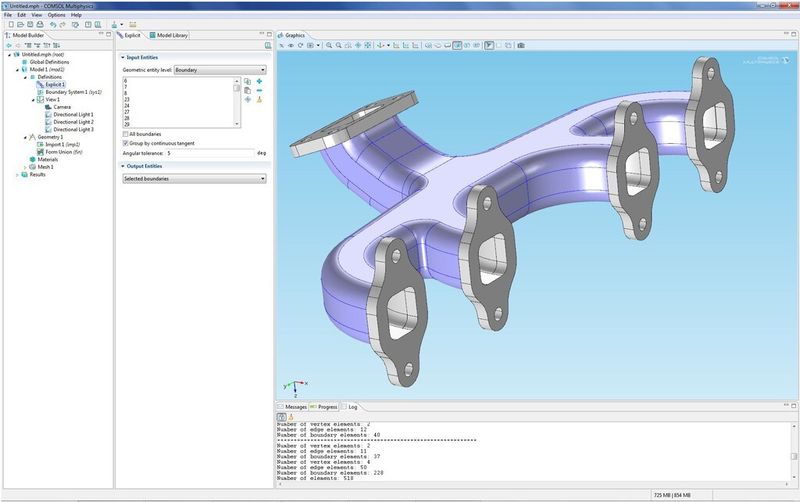Open the Edit menu
Image resolution: width=800 pixels, height=502 pixels.
point(21,15)
